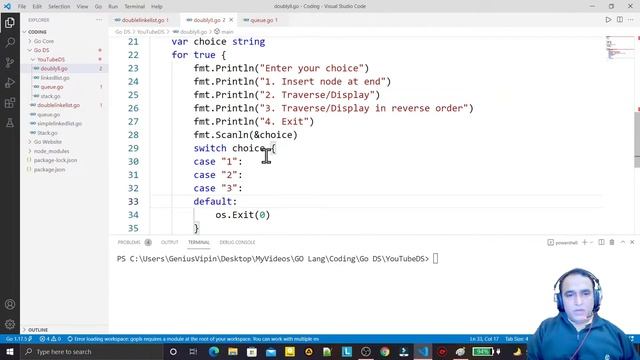This screenshot has width=640, height=360.
Task: Click the Tab Size indicator in the status bar
Action: tap(516, 339)
